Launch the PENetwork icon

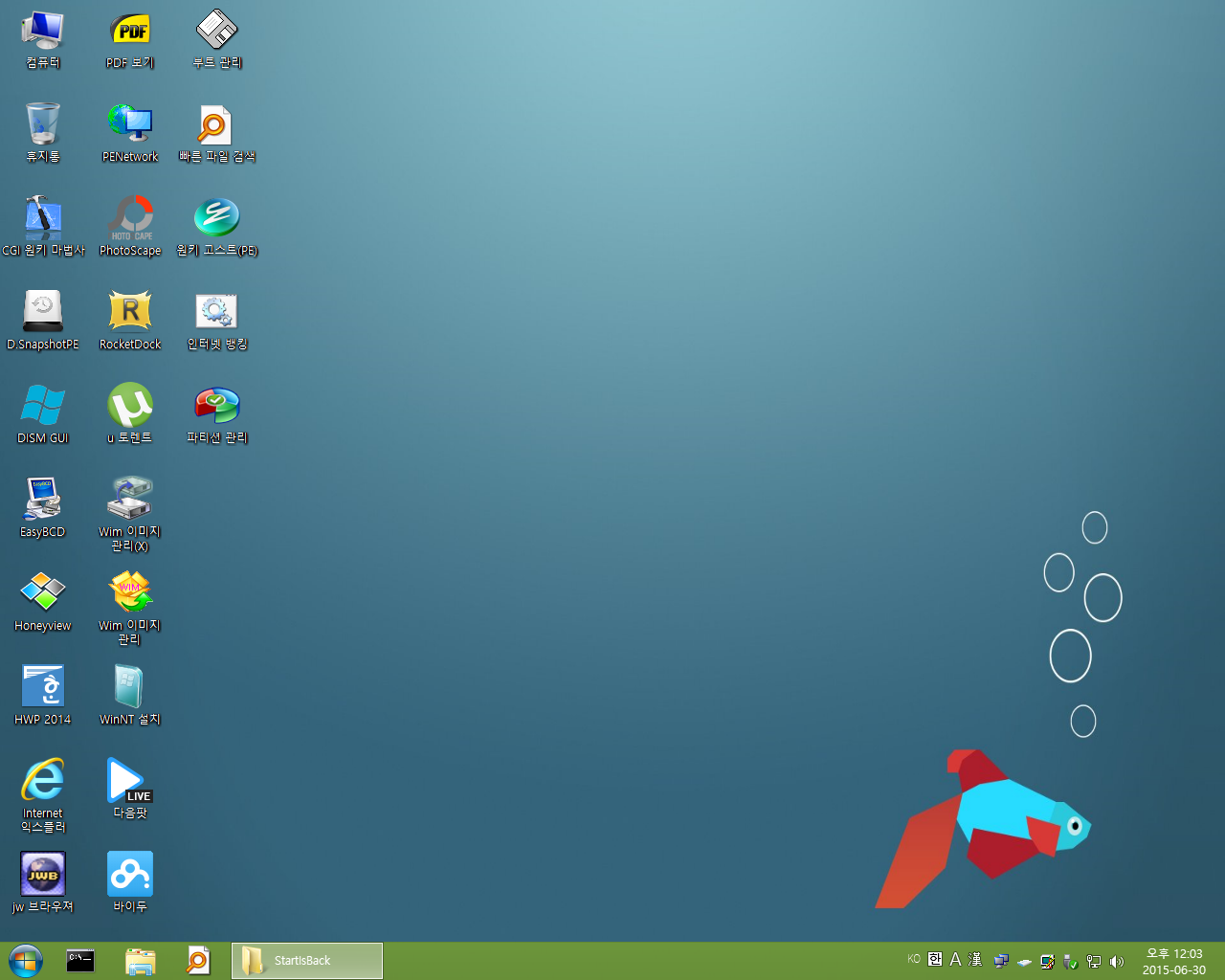pyautogui.click(x=130, y=133)
